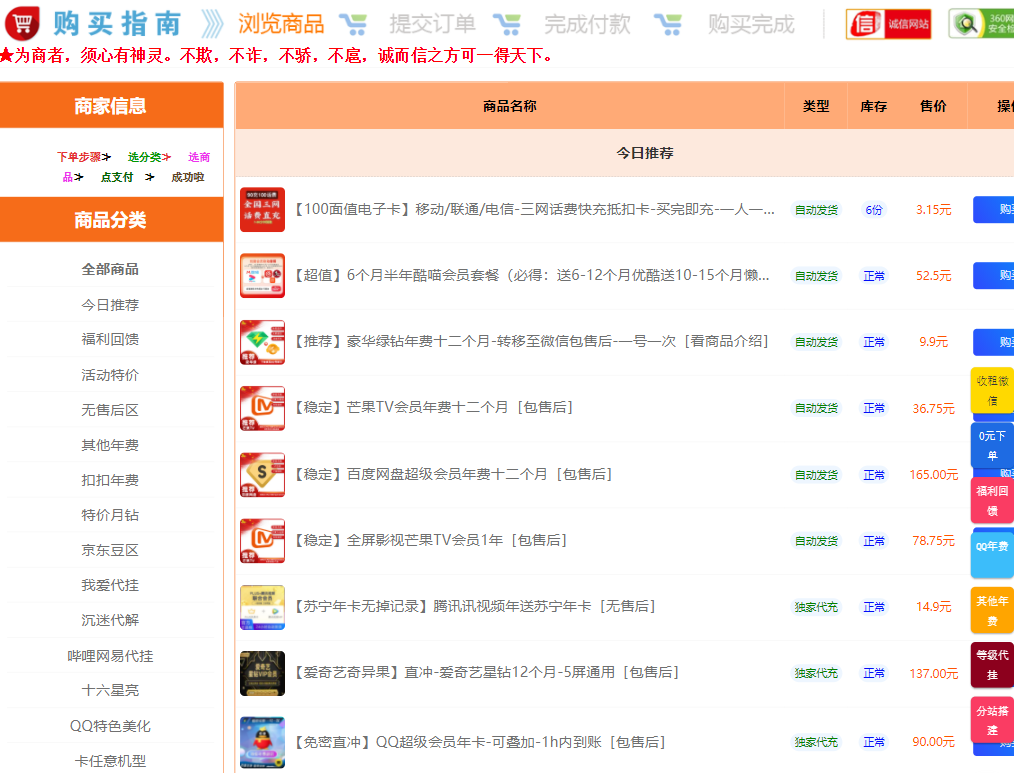
Task: Open the 豪华绿钻年费 product thumbnail
Action: coord(263,342)
